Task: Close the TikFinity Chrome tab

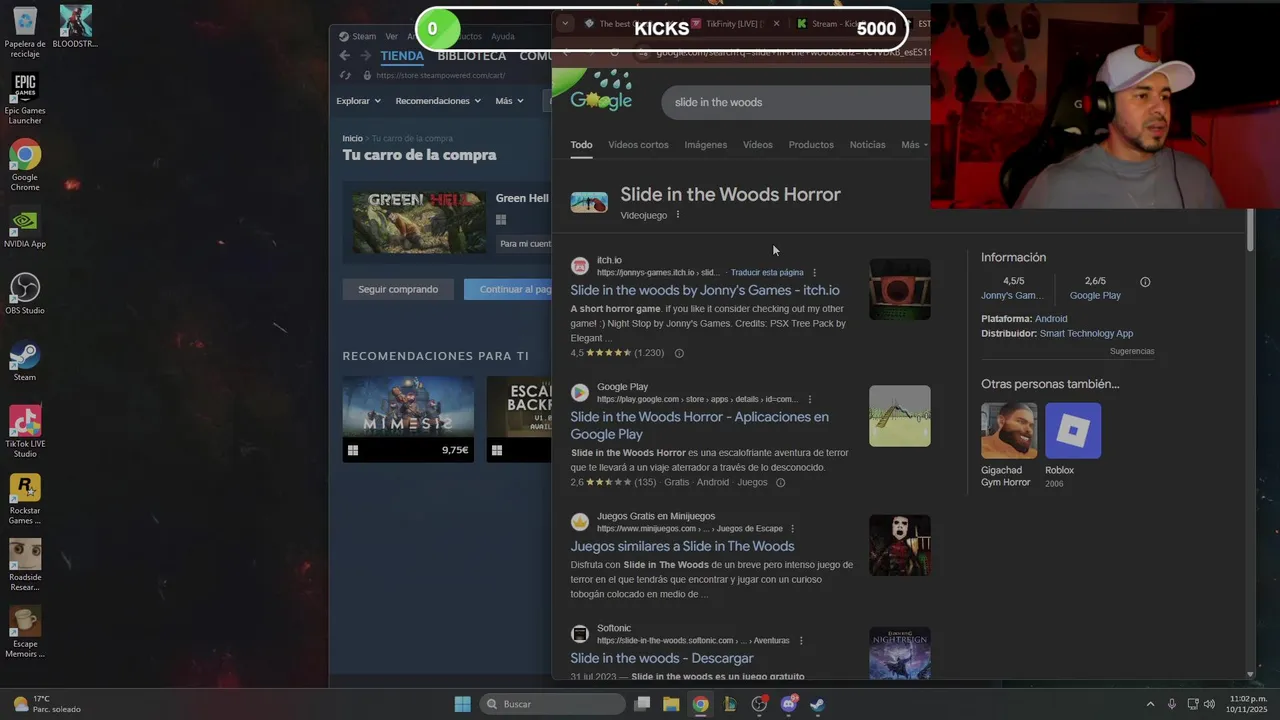Action: (x=776, y=23)
